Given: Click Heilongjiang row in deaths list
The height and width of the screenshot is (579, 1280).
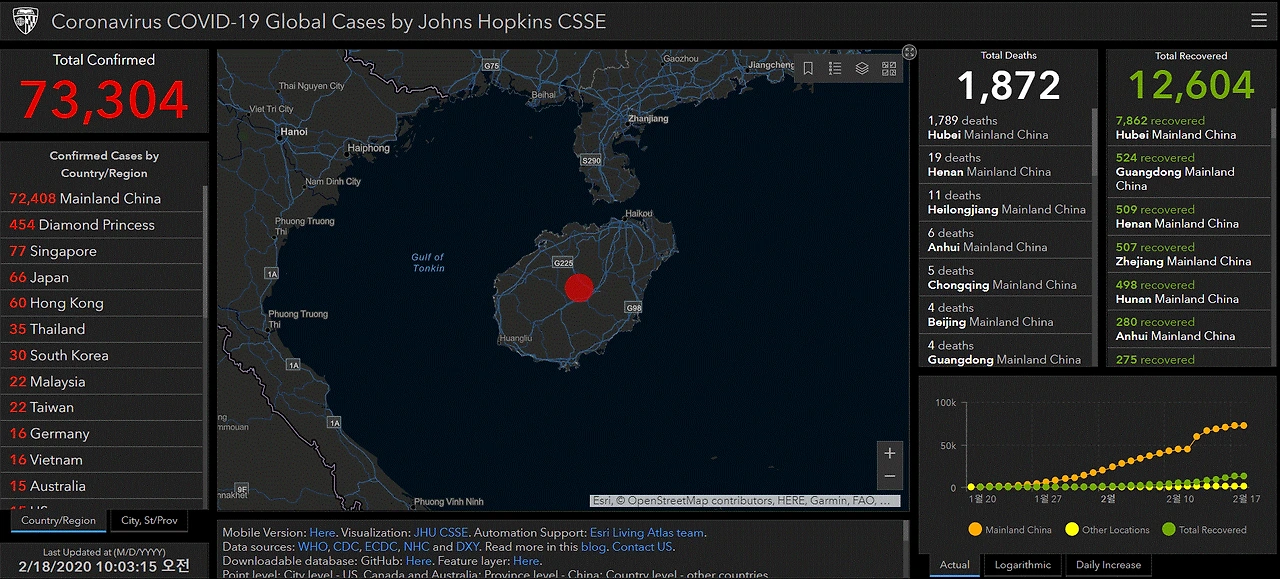Looking at the screenshot, I should (1007, 202).
